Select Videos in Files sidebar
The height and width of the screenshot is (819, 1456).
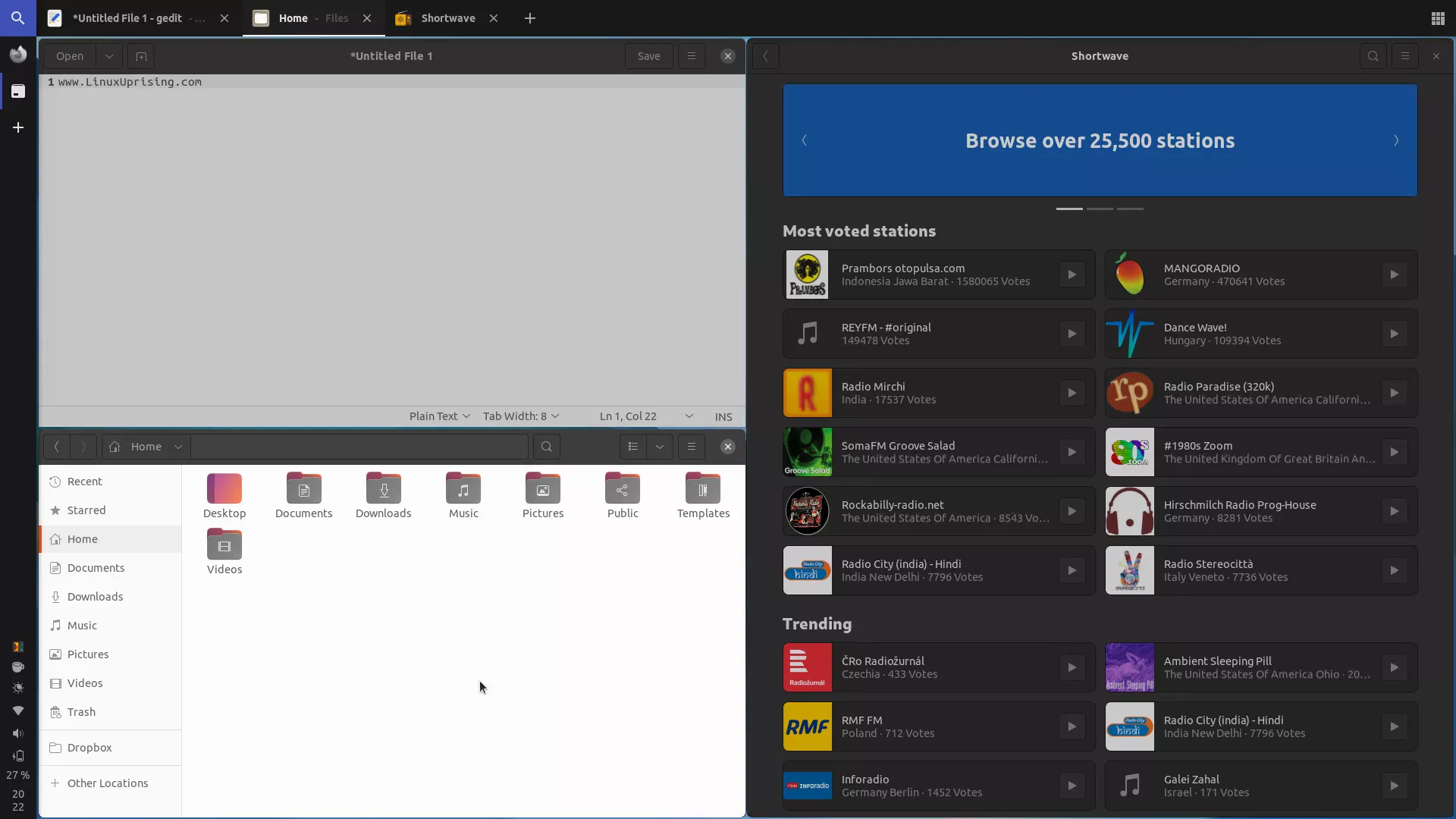(110, 683)
